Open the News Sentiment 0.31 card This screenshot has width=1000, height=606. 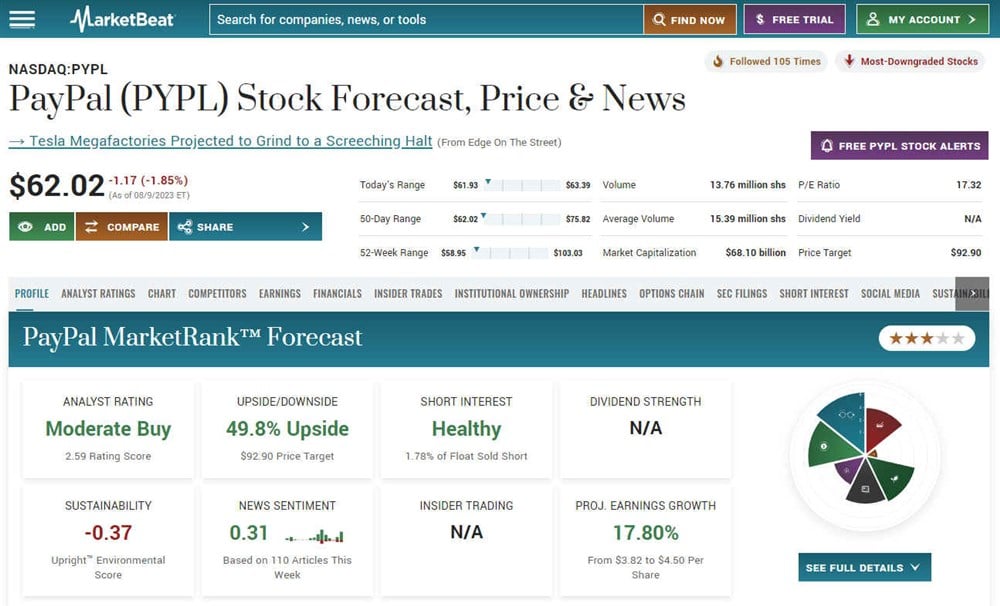click(287, 540)
